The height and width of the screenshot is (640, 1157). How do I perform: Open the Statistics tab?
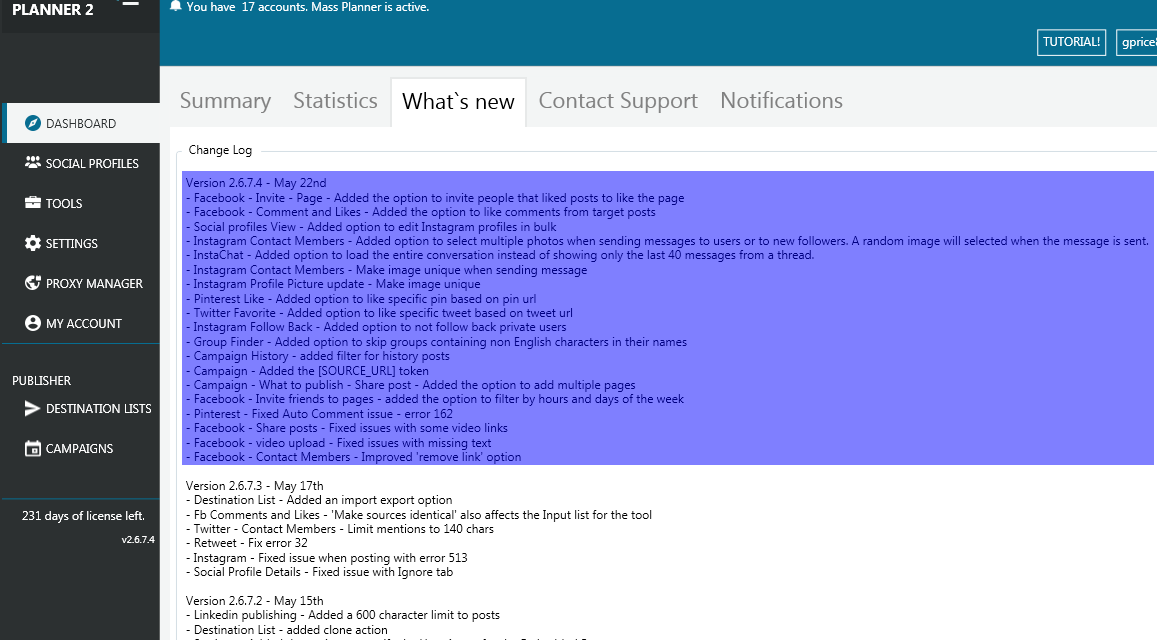[x=335, y=100]
